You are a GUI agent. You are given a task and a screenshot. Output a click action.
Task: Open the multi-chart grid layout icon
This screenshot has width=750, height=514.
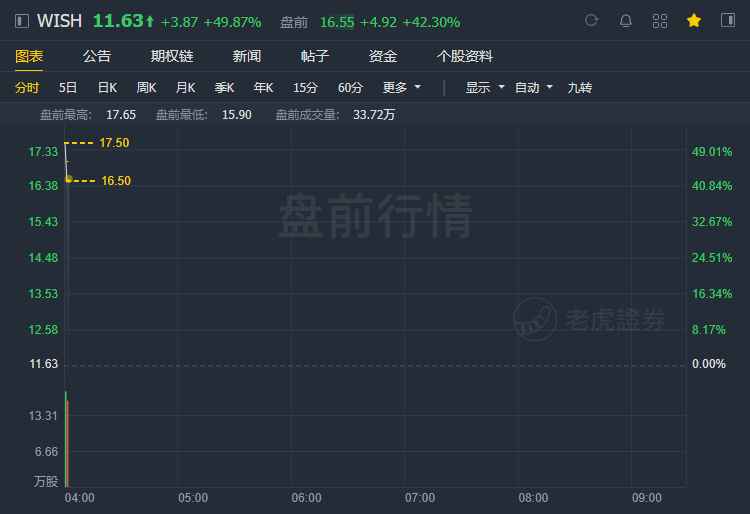(660, 21)
